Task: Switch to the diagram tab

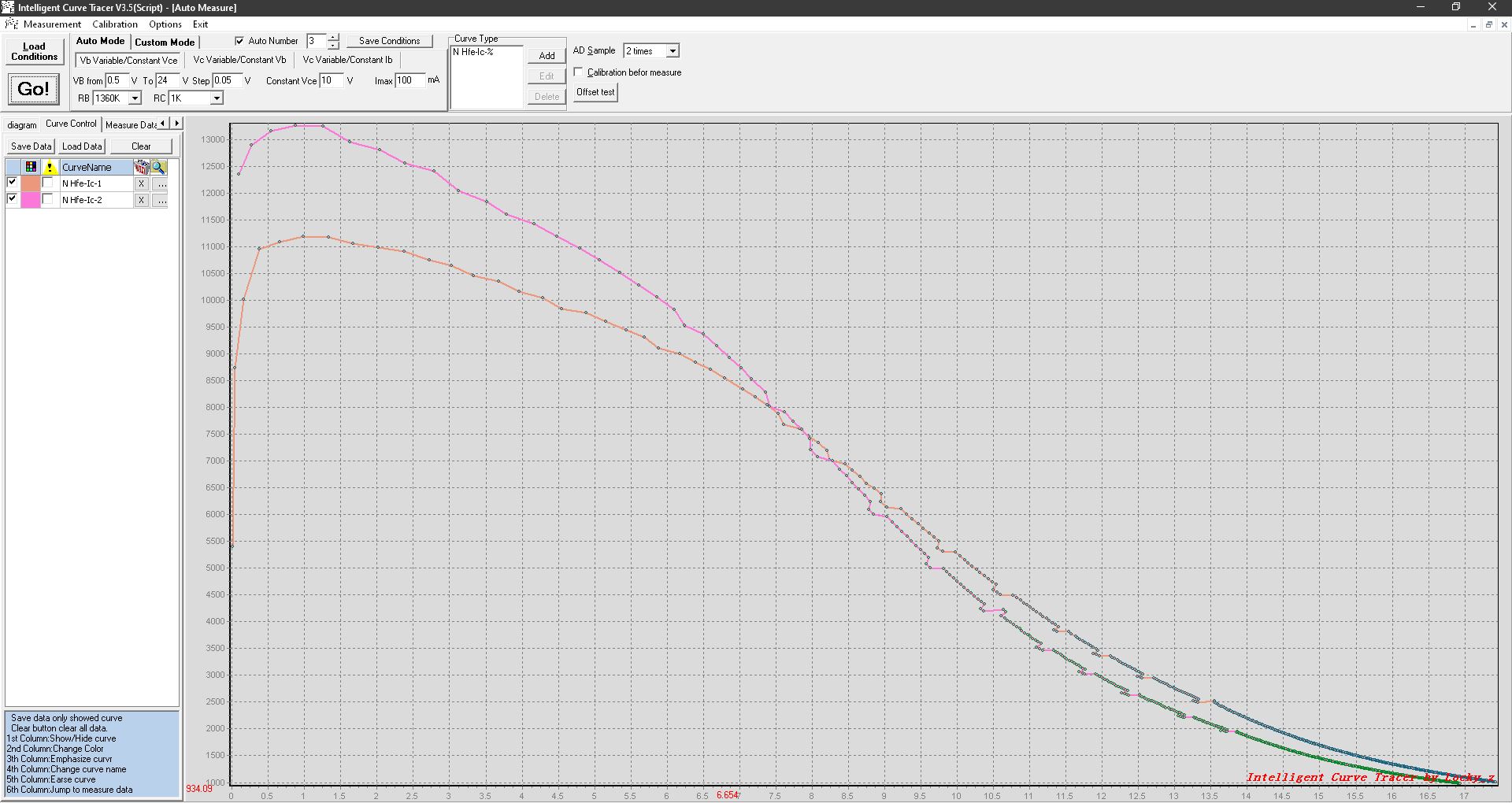Action: (x=22, y=125)
